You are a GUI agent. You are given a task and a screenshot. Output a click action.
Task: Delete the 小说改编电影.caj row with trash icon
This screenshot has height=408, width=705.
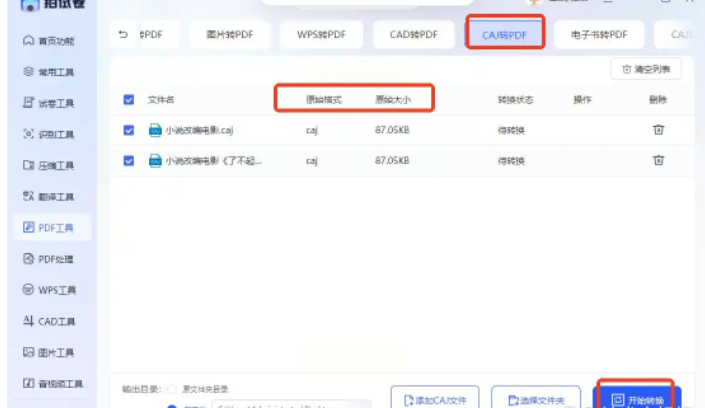point(658,130)
